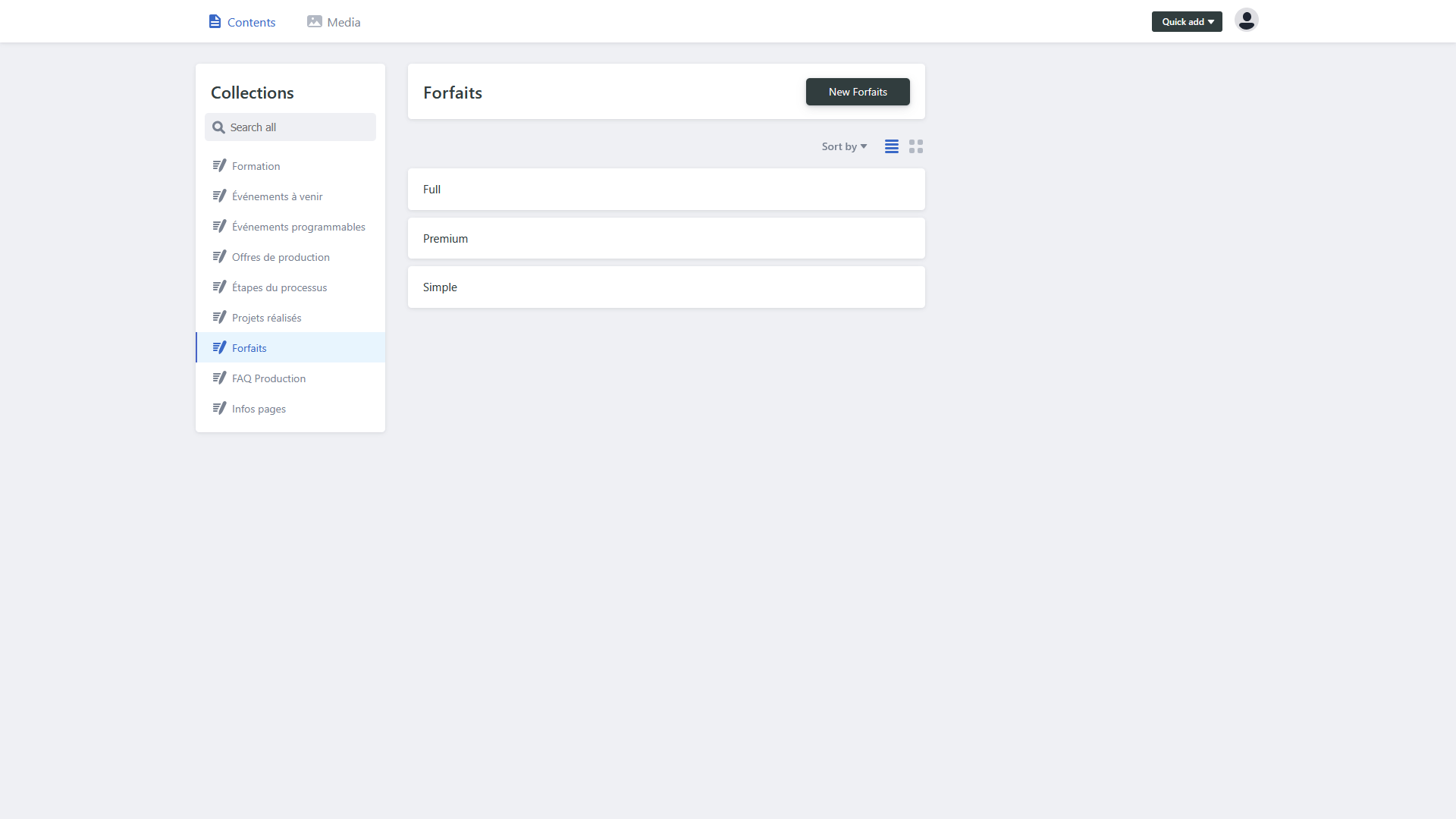Select Offres de production collection
This screenshot has height=819, width=1456.
[x=281, y=257]
